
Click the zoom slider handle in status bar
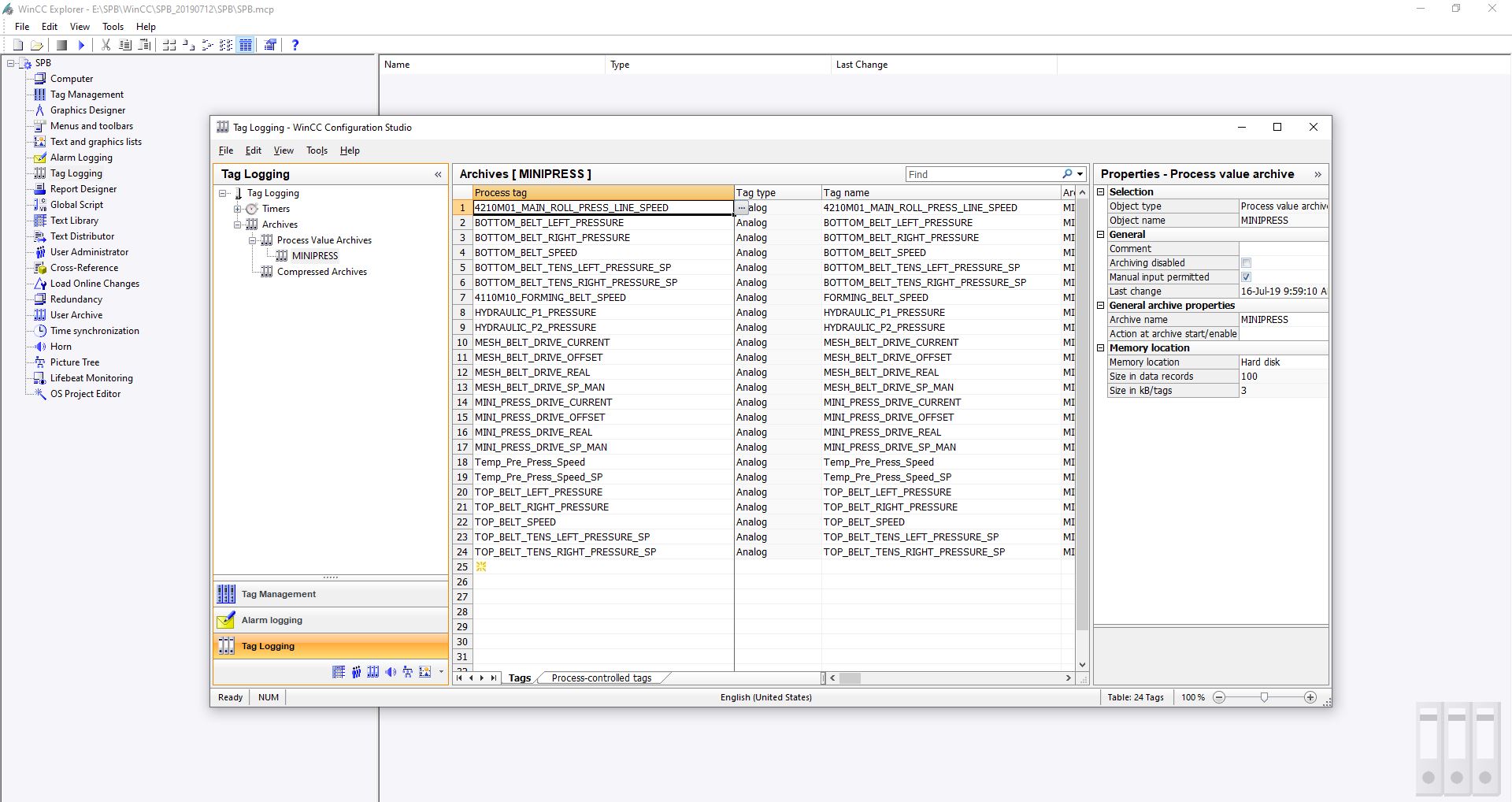point(1264,697)
